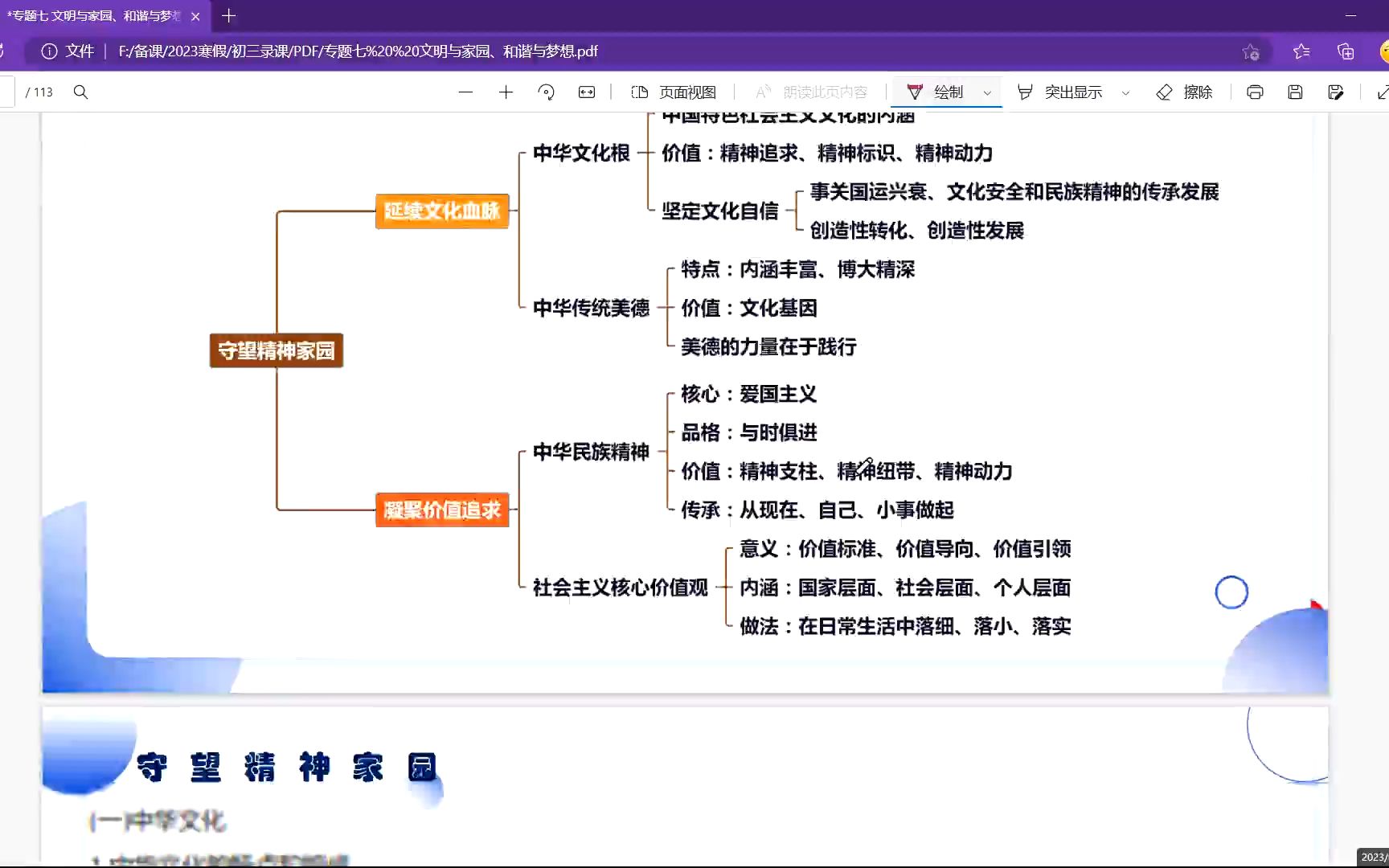
Task: Click 价值：精神支柱、精神纽带、精神动力 line
Action: [846, 471]
